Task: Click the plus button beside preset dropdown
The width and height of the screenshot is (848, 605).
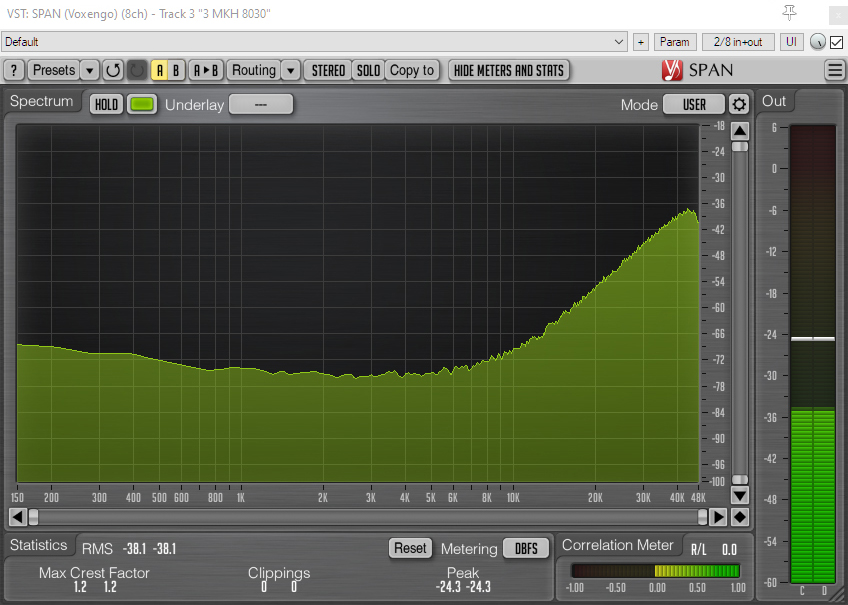Action: (x=641, y=42)
